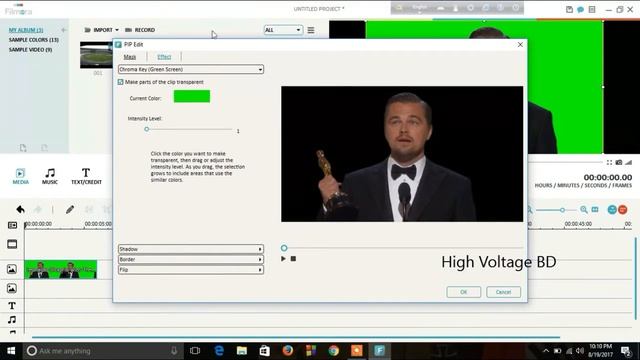The height and width of the screenshot is (360, 640).
Task: Open Firefox from the taskbar
Action: tap(288, 351)
